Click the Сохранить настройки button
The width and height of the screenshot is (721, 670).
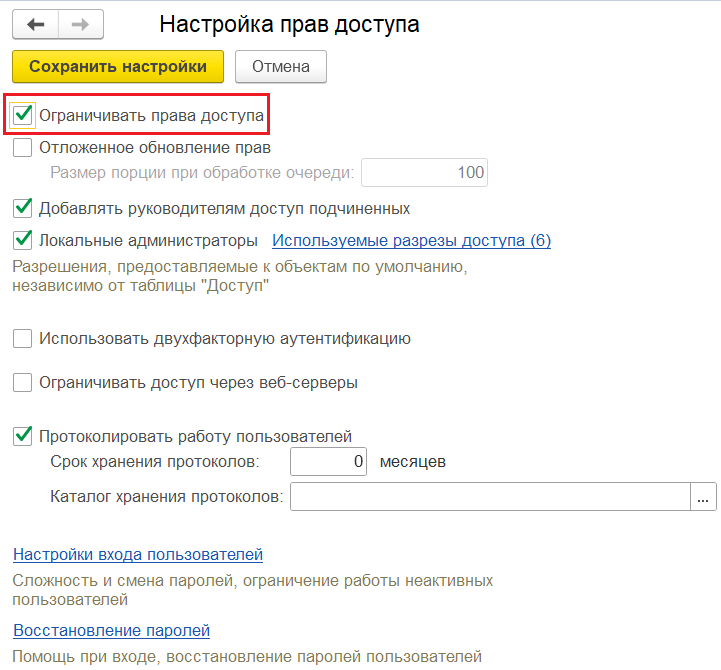(x=118, y=67)
